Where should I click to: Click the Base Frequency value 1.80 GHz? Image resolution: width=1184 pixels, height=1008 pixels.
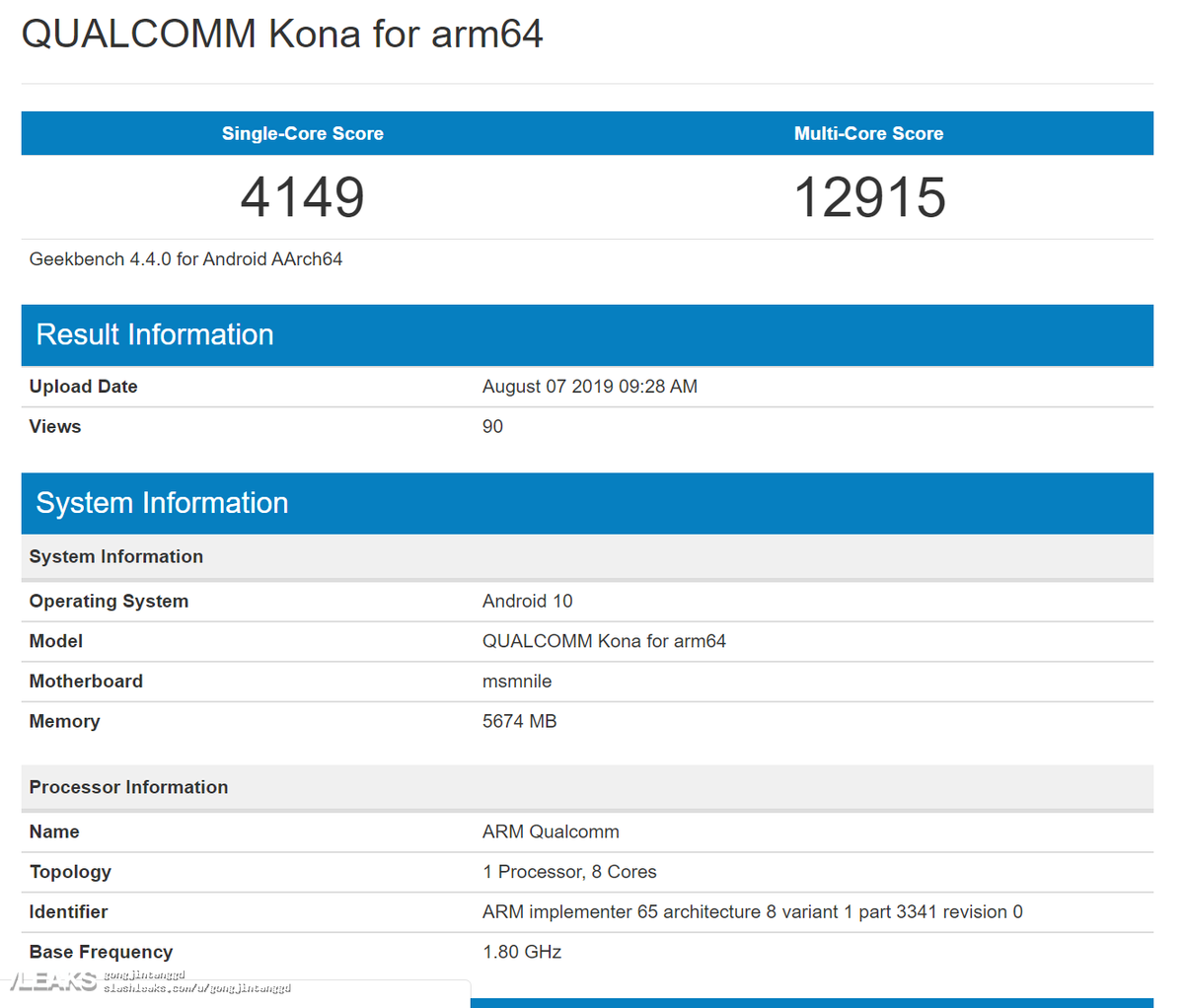[x=521, y=952]
